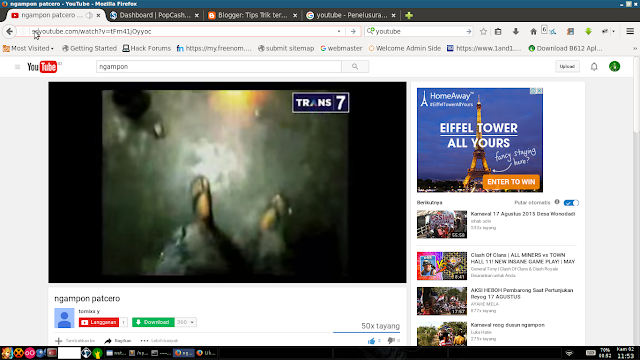Screen dimensions: 640x360
Task: Click the multicolor addon icon in toolbar
Action: pyautogui.click(x=571, y=31)
